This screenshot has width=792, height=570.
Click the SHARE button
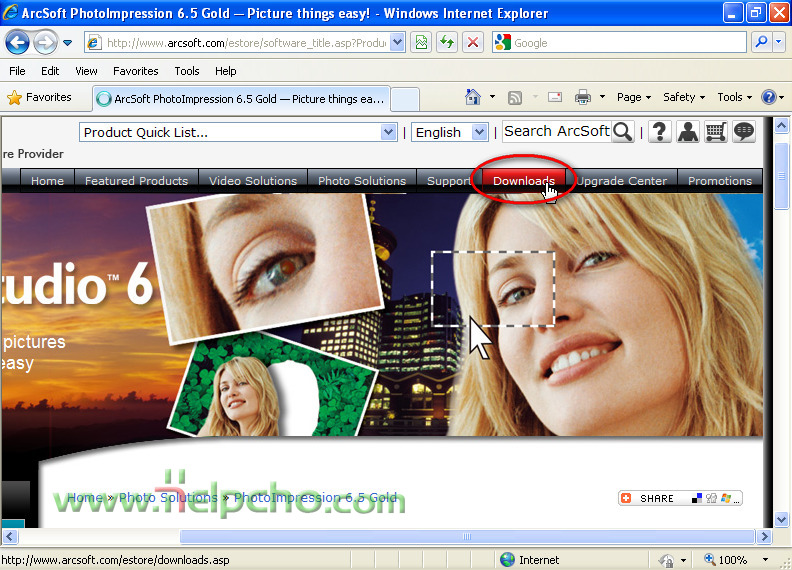tap(680, 498)
